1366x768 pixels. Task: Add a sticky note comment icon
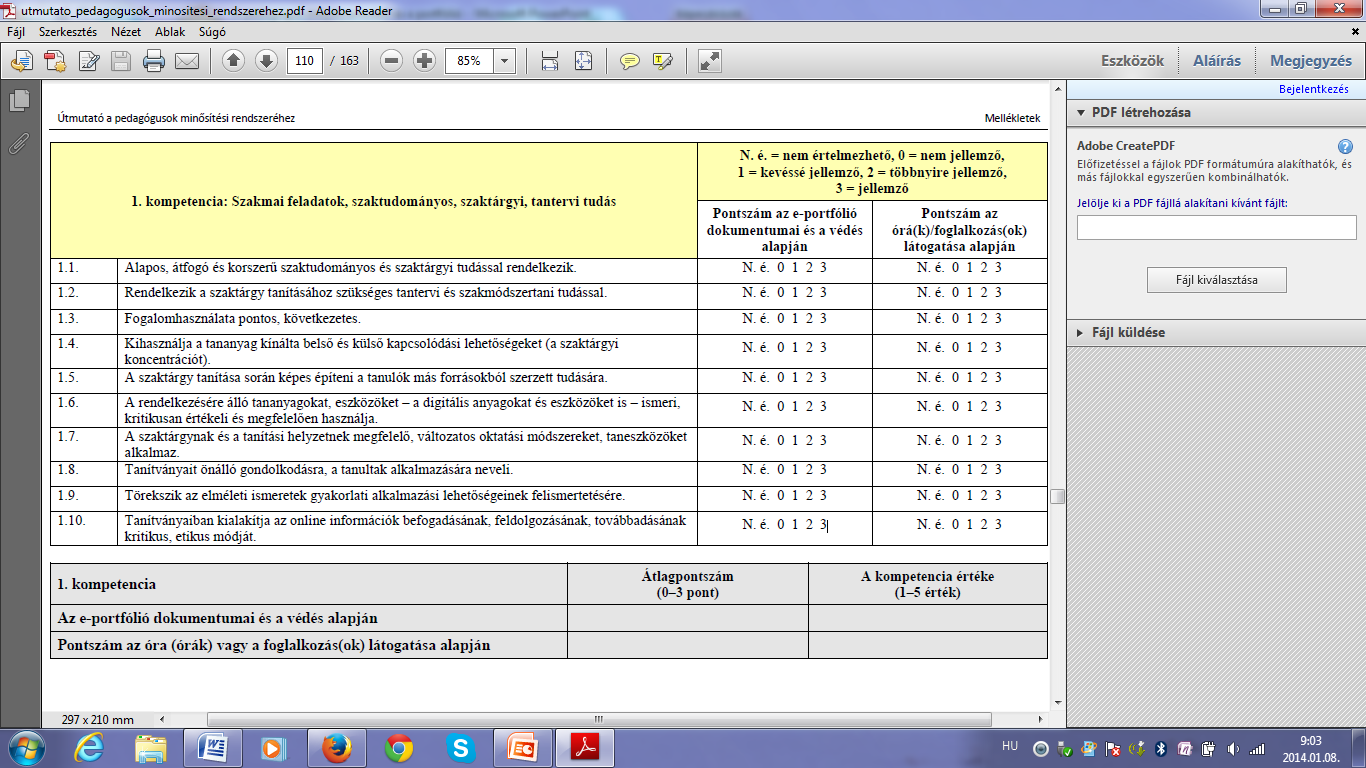(x=629, y=61)
